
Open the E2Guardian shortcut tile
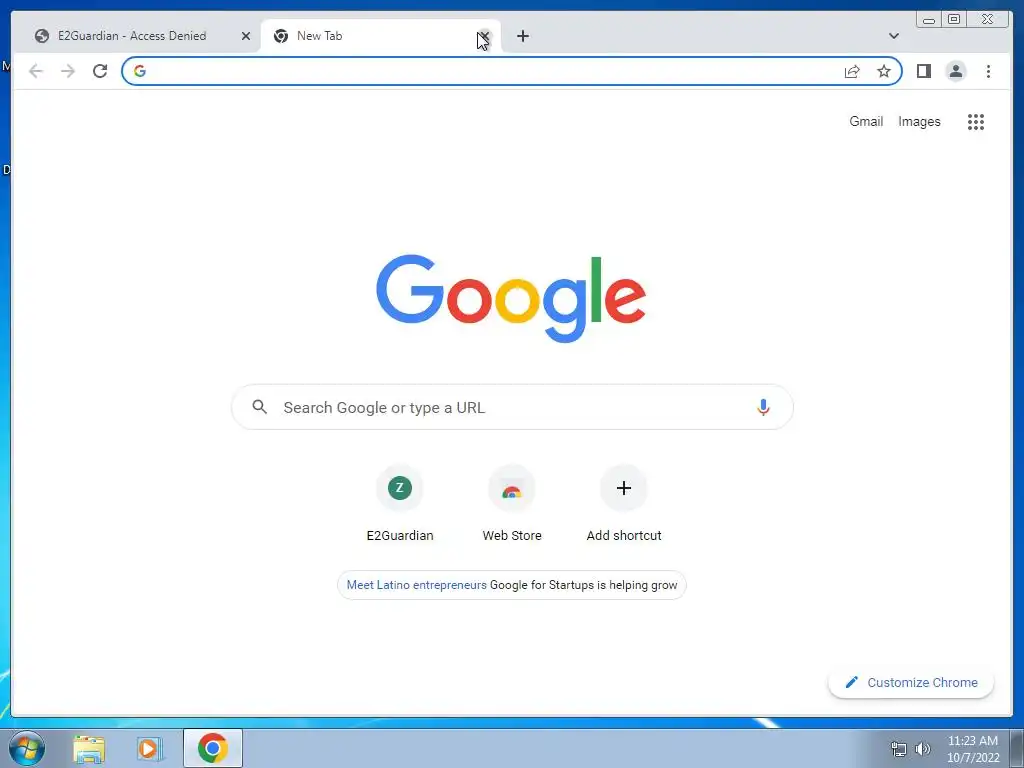400,504
